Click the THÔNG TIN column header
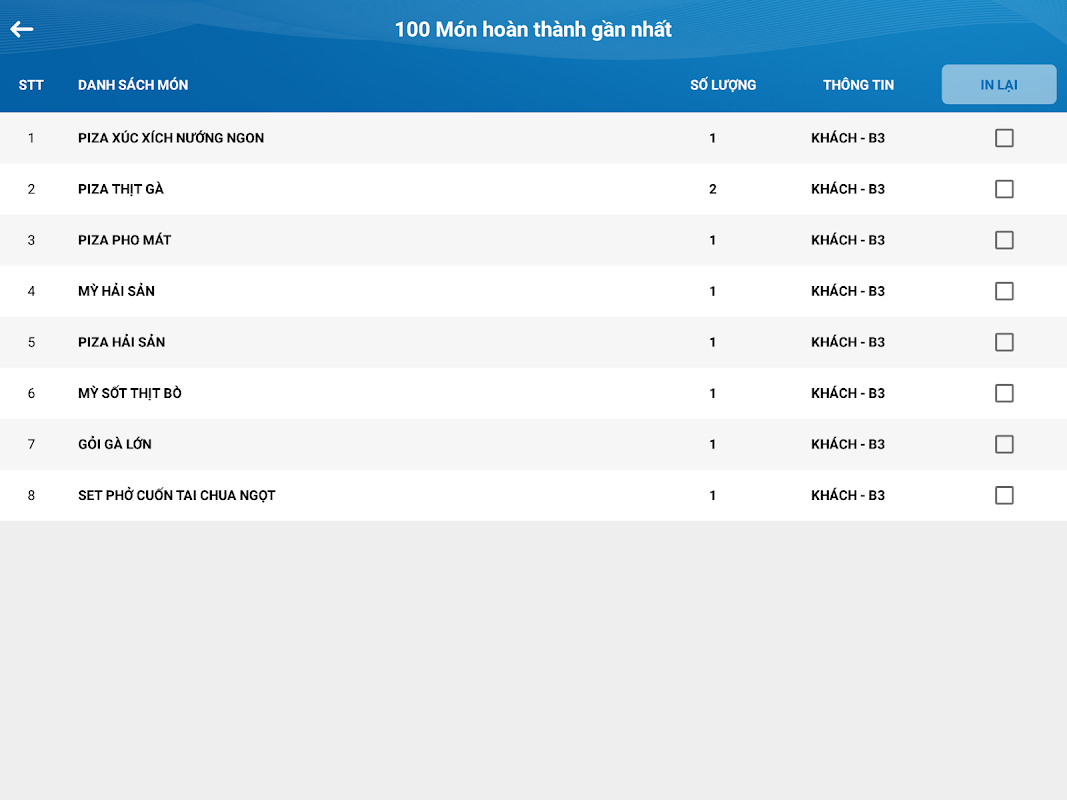1067x800 pixels. coord(858,85)
